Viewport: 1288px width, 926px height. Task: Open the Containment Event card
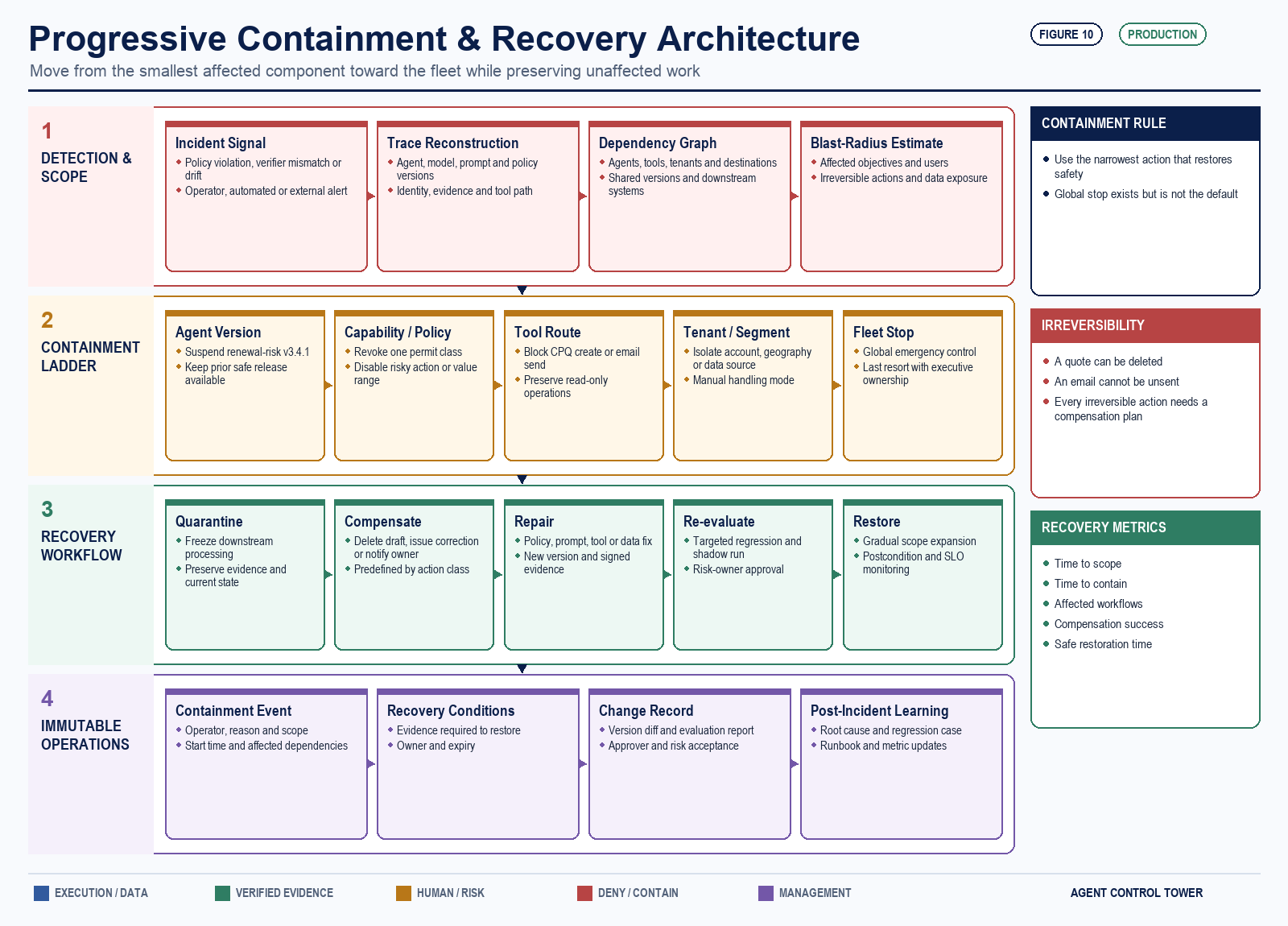(266, 764)
